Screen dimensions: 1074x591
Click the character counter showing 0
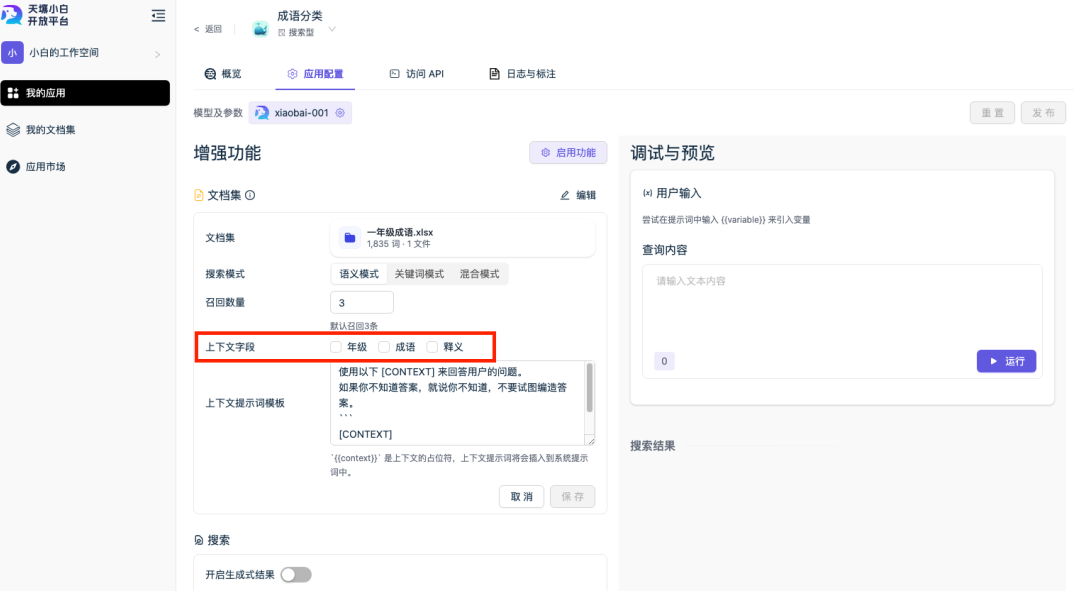pyautogui.click(x=664, y=361)
